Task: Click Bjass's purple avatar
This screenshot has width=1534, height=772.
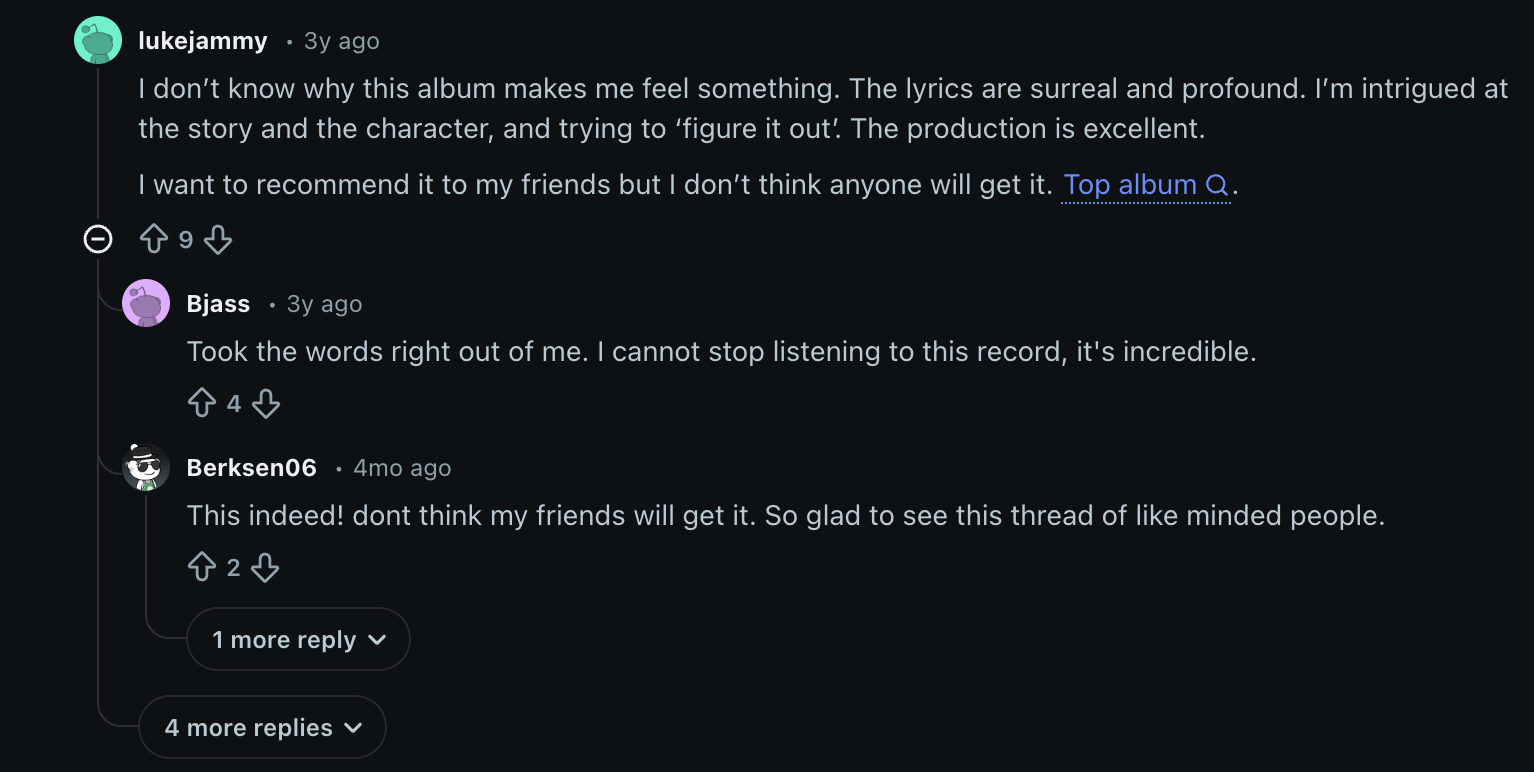Action: tap(146, 303)
